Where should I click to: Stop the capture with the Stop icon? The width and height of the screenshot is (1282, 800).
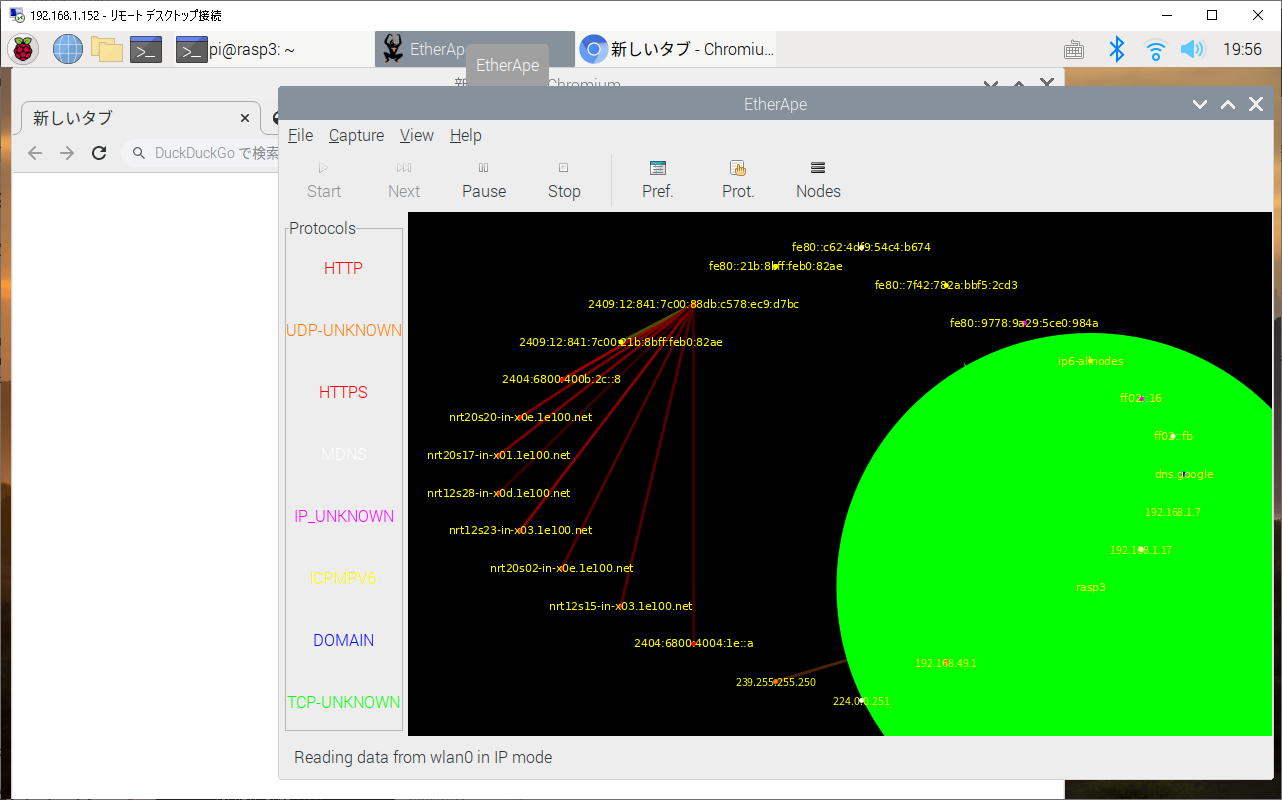point(563,180)
